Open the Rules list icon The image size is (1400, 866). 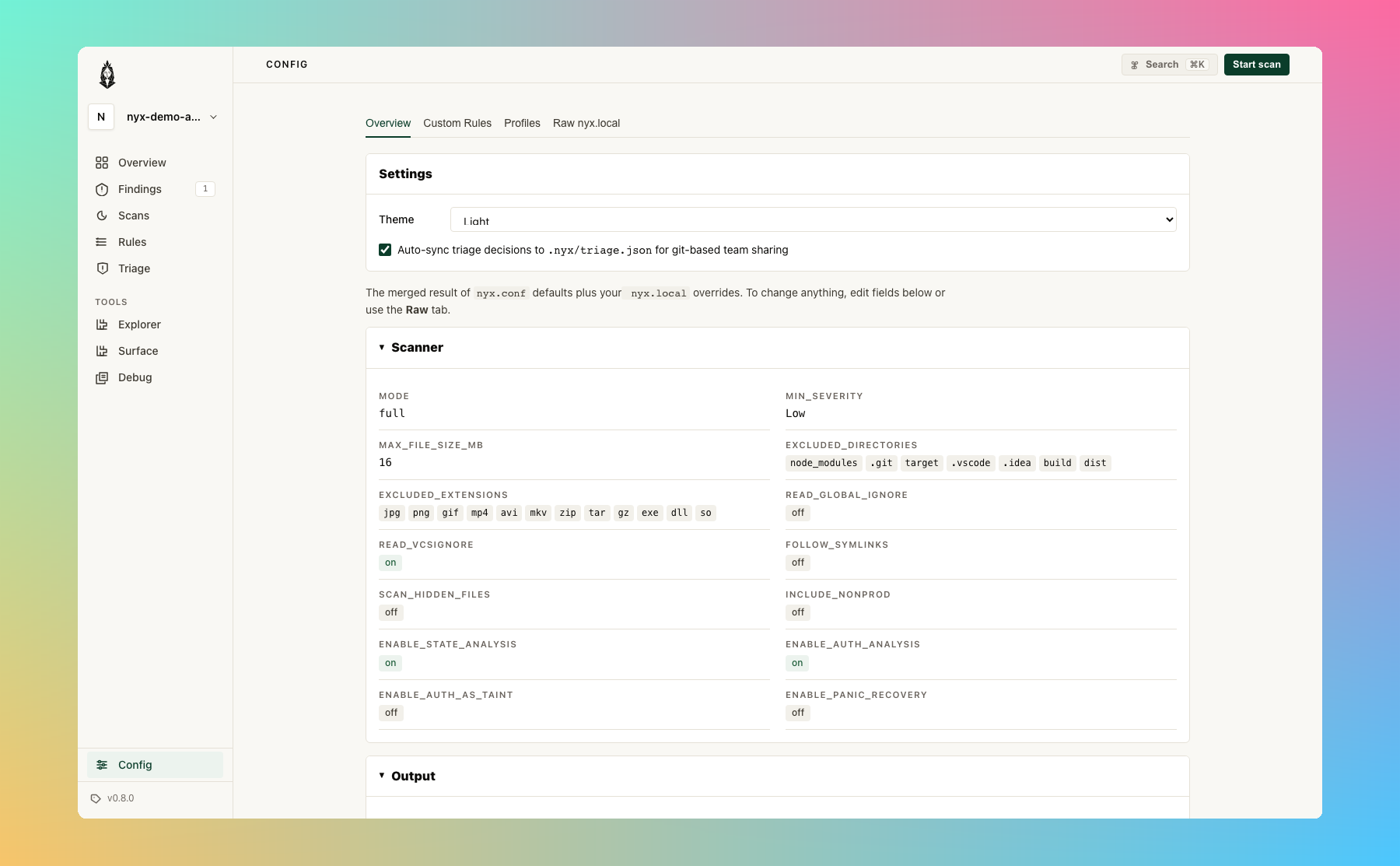[102, 242]
